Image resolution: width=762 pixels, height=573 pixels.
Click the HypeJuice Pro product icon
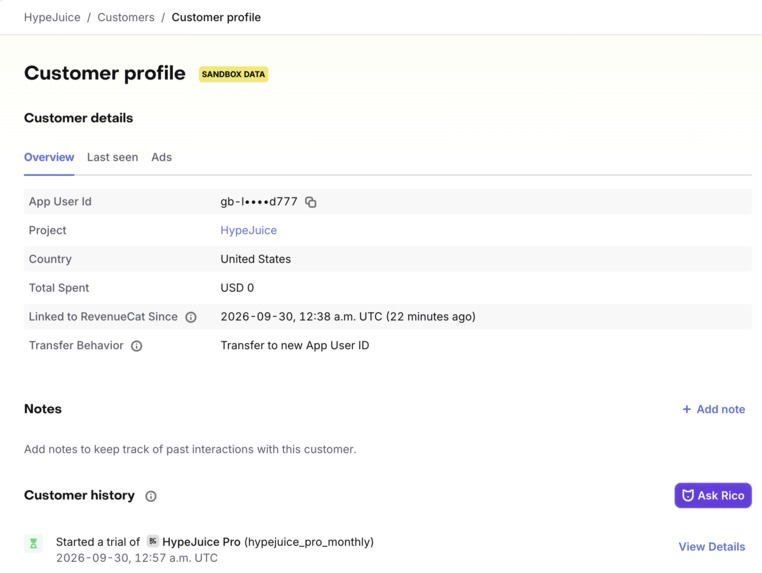(x=153, y=541)
